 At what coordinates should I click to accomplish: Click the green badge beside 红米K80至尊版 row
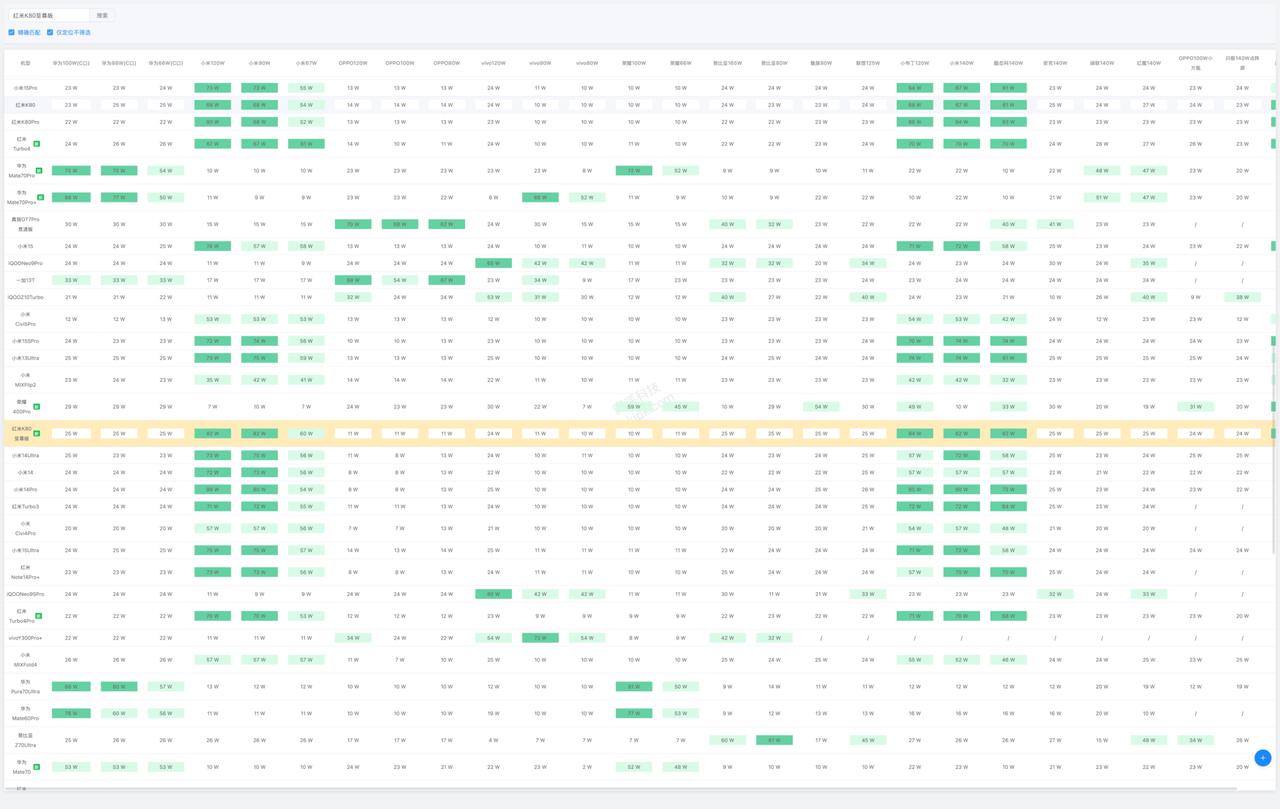coord(37,434)
